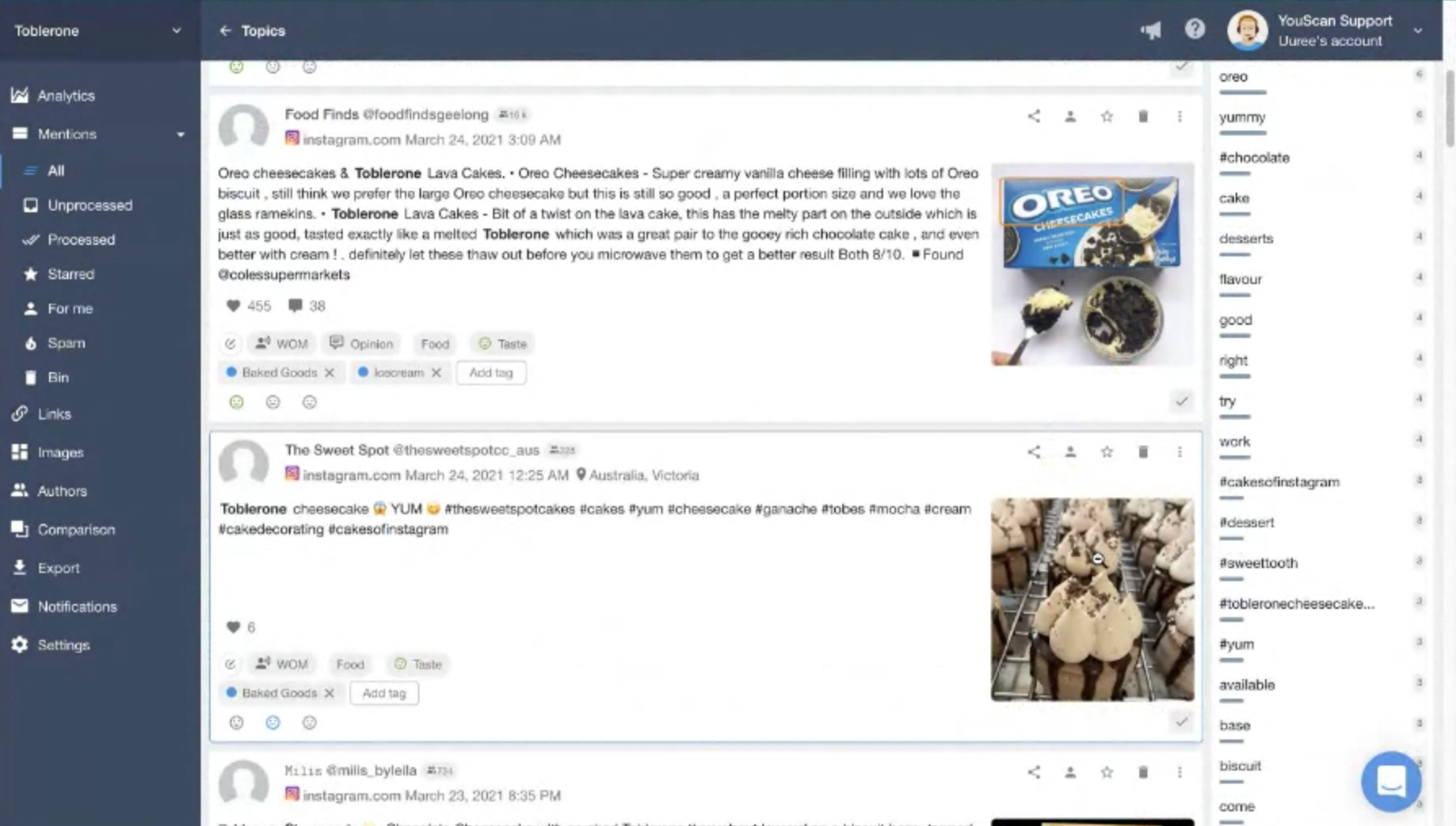1456x826 pixels.
Task: Mark Food Finds post as processed
Action: (1181, 401)
